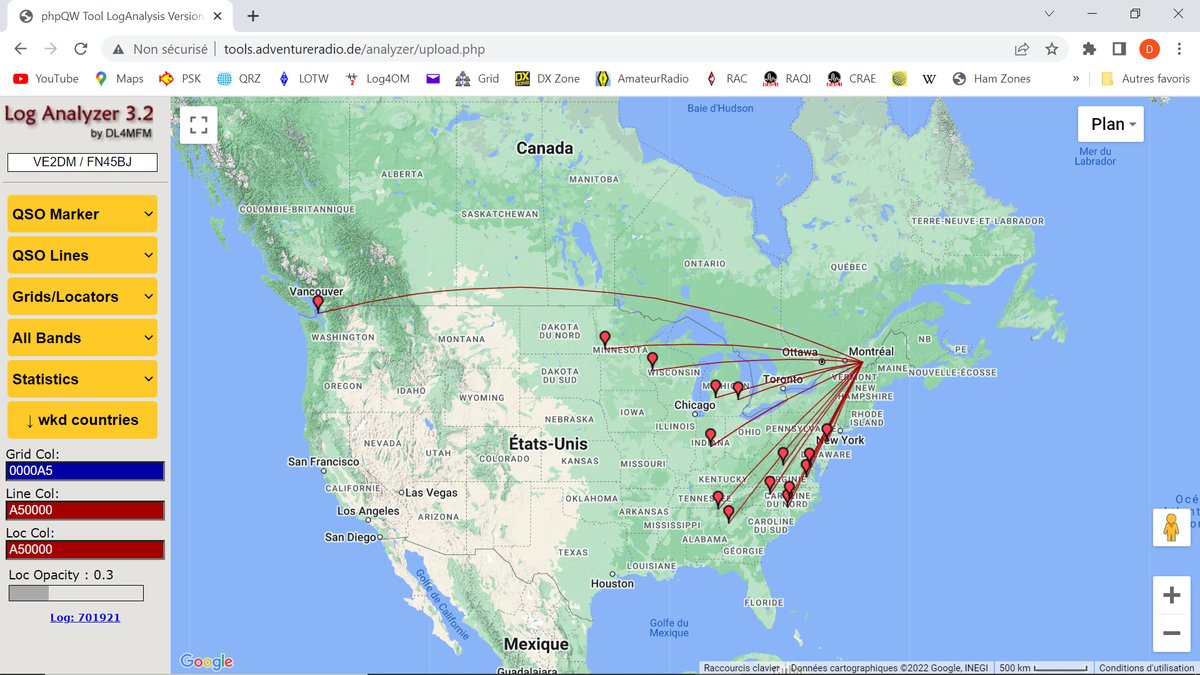The width and height of the screenshot is (1200, 675).
Task: Bookmark this page with the star
Action: coord(1052,48)
